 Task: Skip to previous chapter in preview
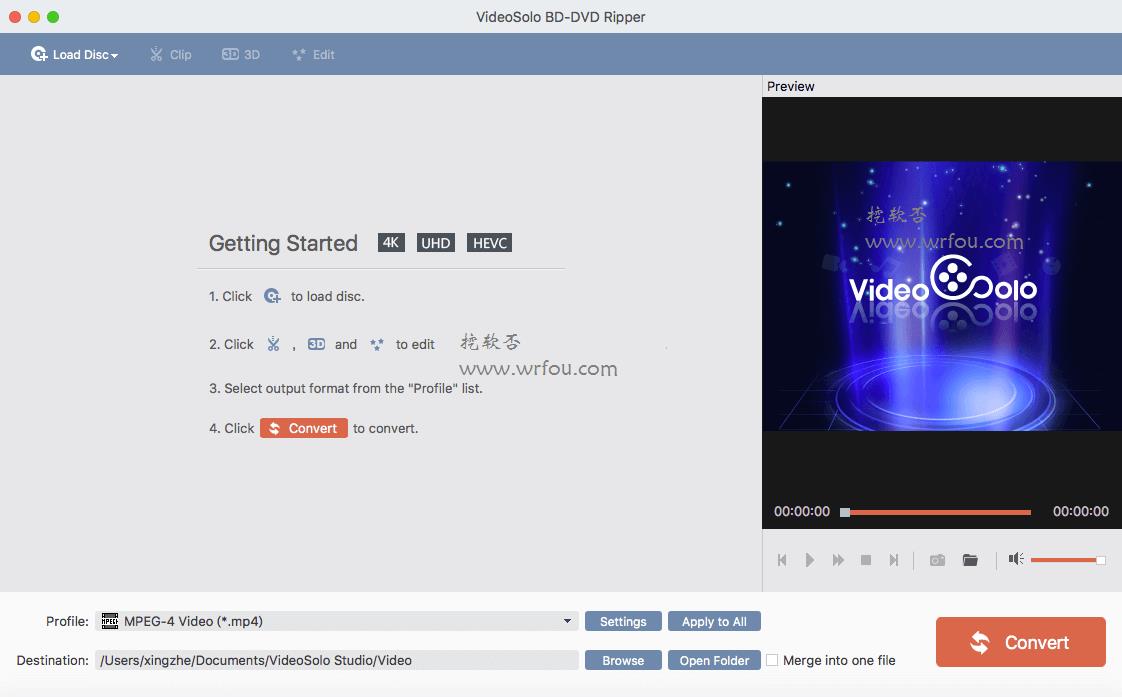pos(782,560)
